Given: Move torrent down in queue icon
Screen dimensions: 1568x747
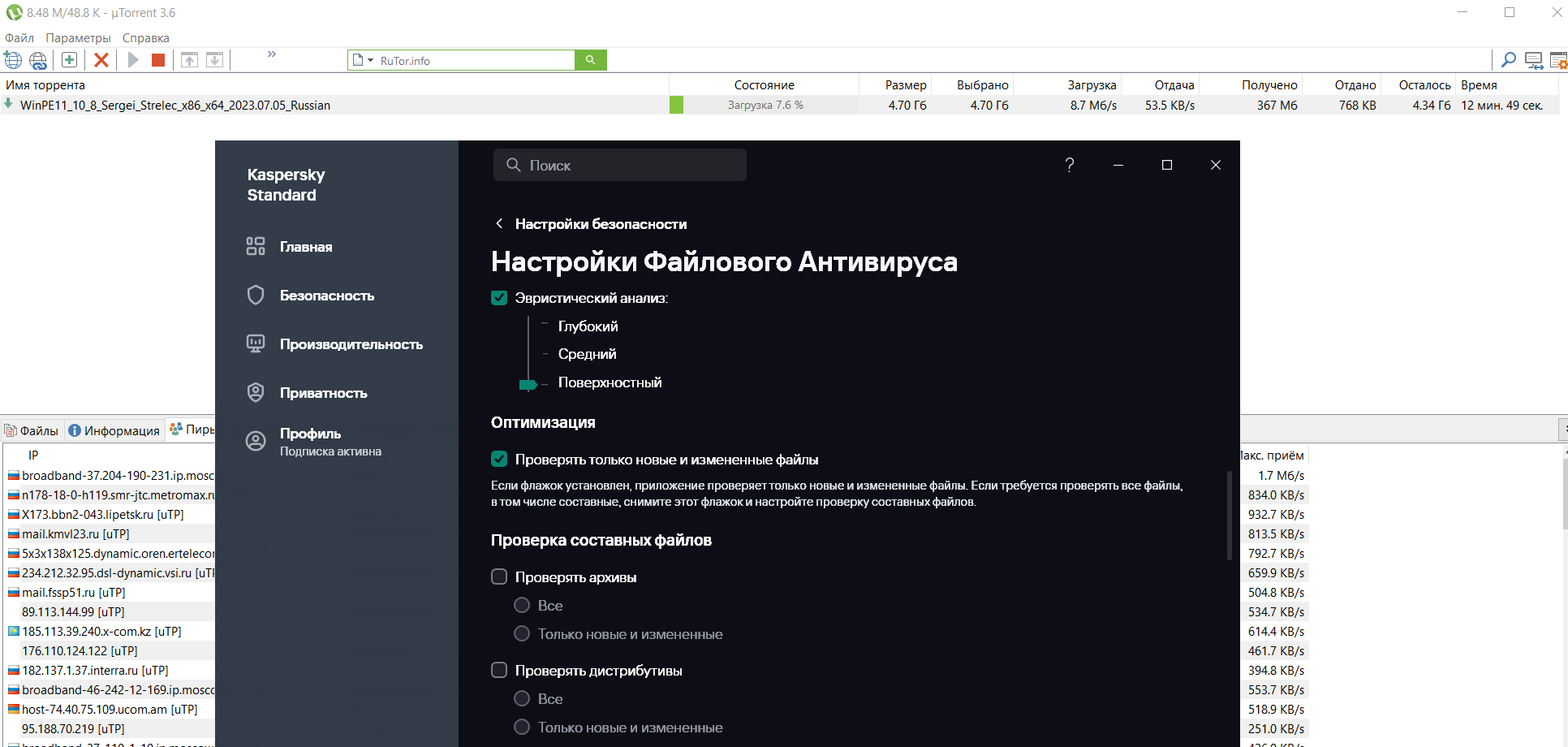Looking at the screenshot, I should [215, 60].
